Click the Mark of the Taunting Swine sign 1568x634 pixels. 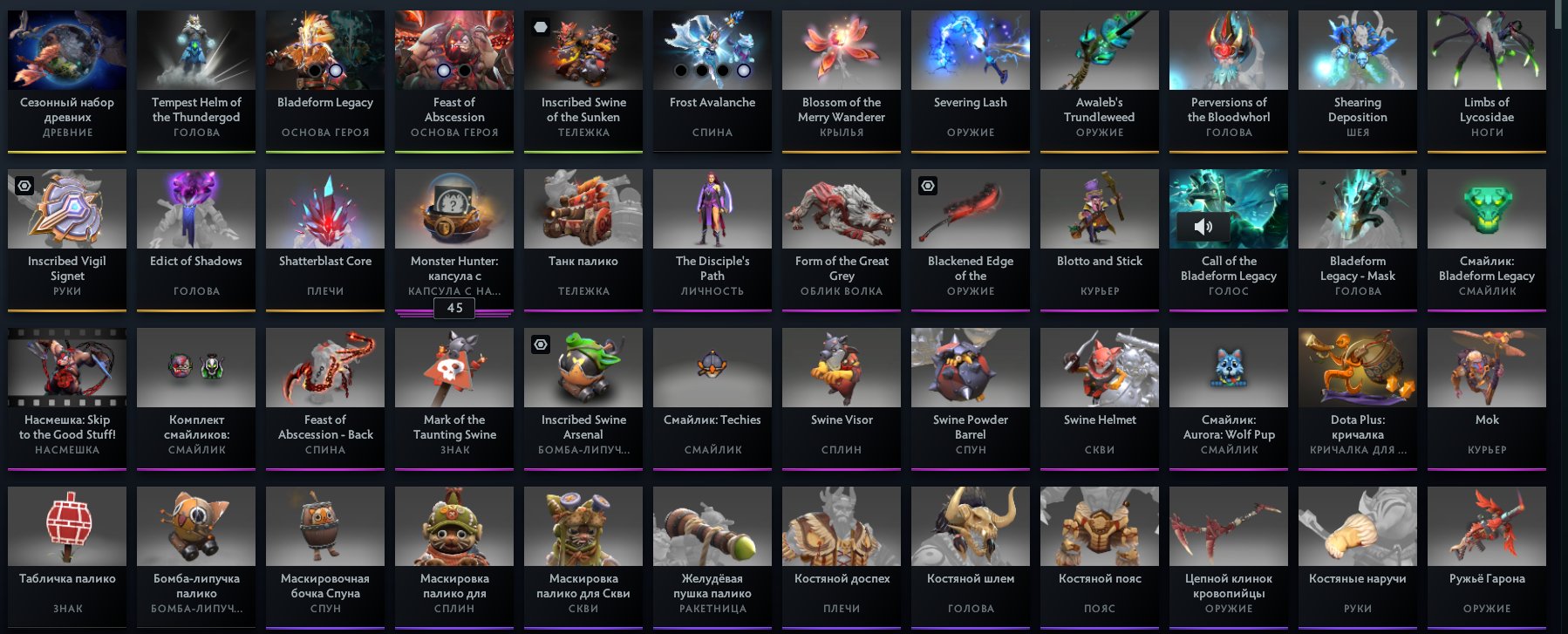(x=454, y=399)
